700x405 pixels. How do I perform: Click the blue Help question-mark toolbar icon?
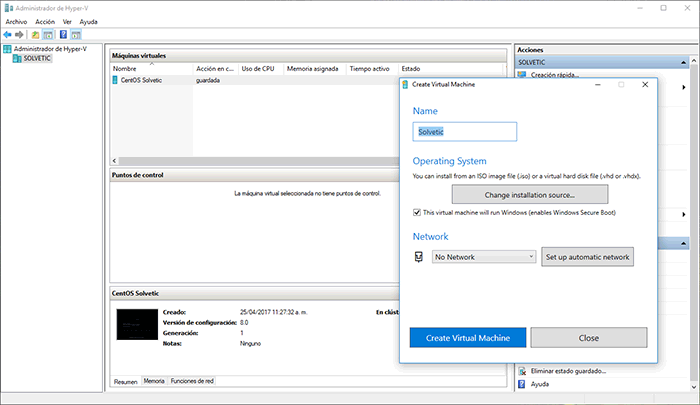click(63, 34)
